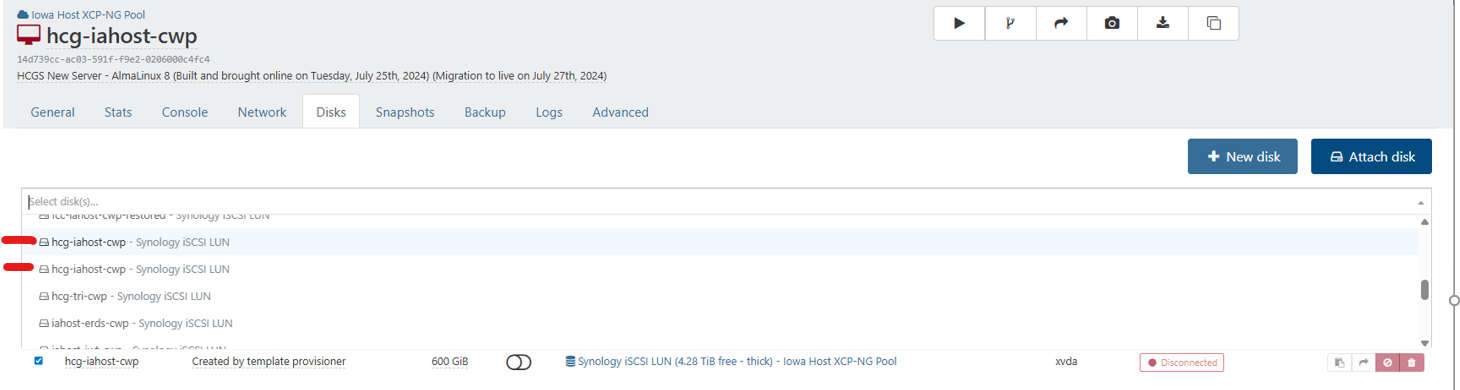Switch to the Snapshots tab
Viewport: 1460px width, 390px height.
pos(405,112)
